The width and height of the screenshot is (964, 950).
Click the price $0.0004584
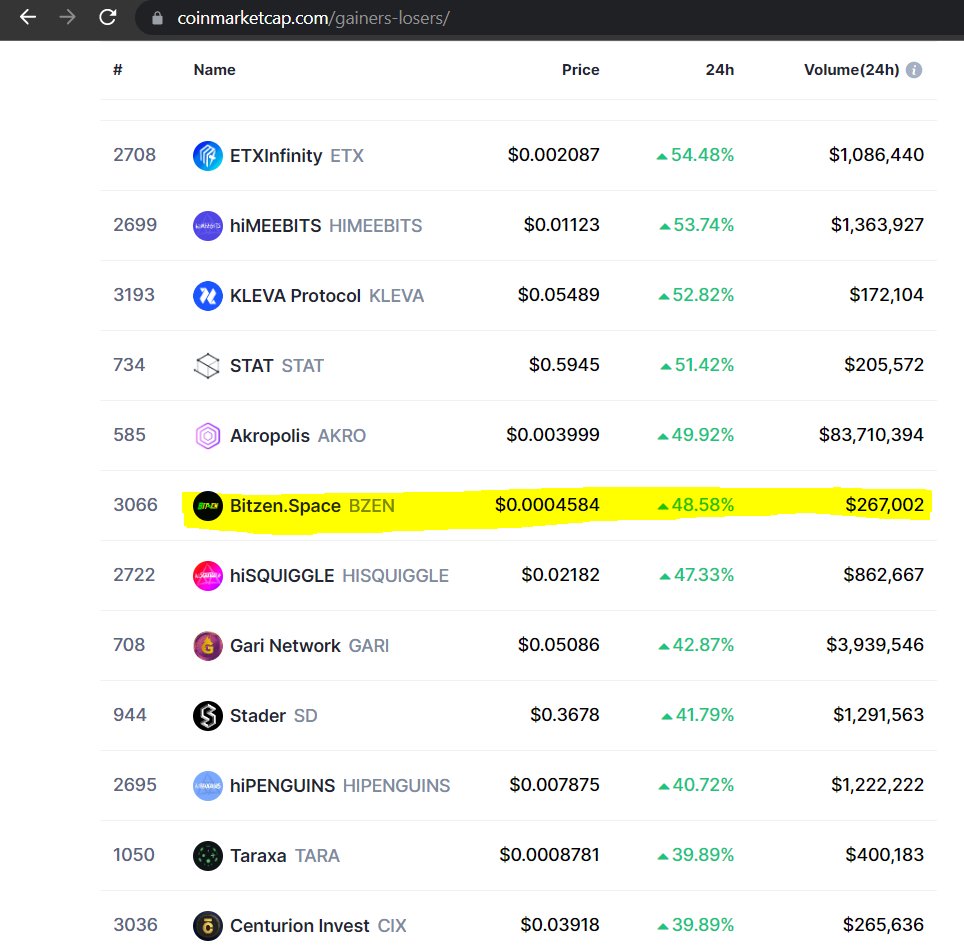[547, 505]
